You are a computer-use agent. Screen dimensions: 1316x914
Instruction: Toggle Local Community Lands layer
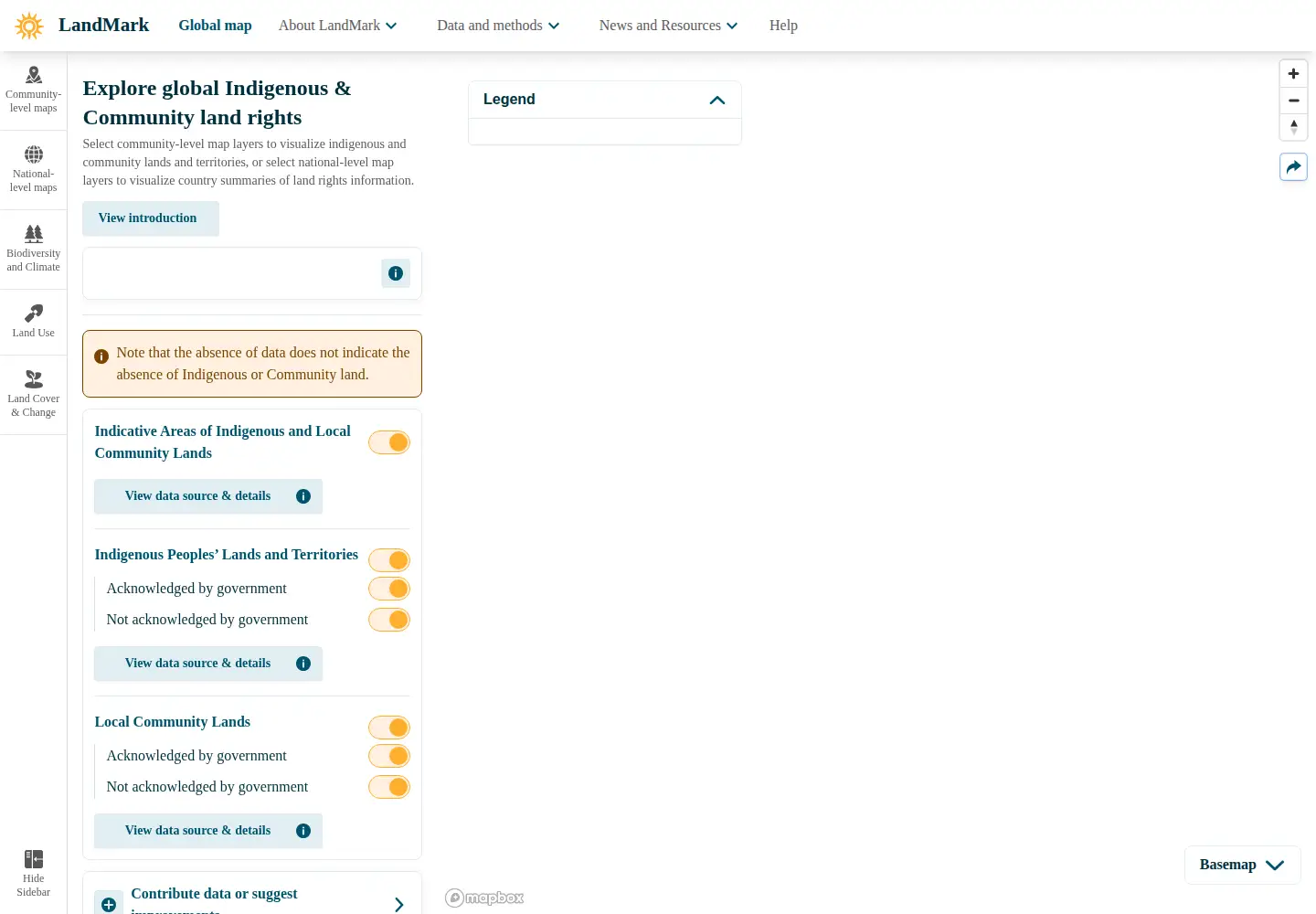coord(389,728)
